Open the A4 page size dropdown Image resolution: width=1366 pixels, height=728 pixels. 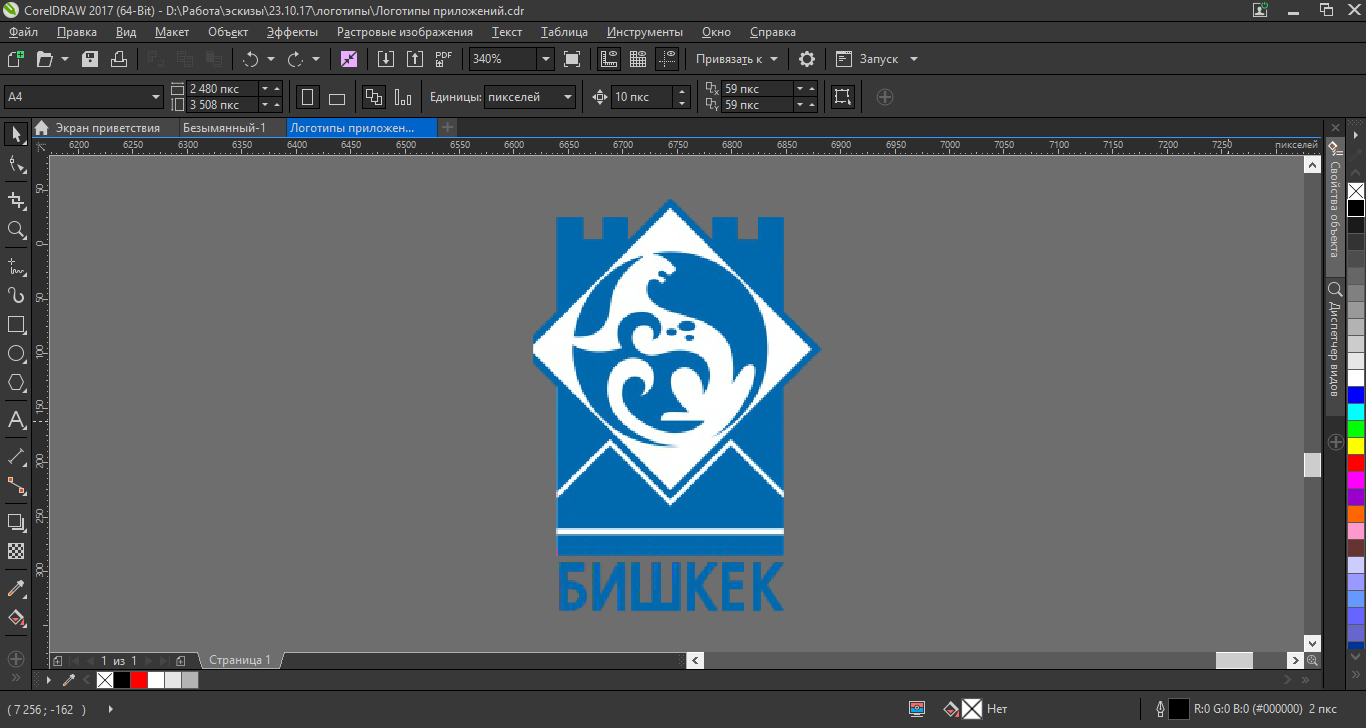point(156,97)
